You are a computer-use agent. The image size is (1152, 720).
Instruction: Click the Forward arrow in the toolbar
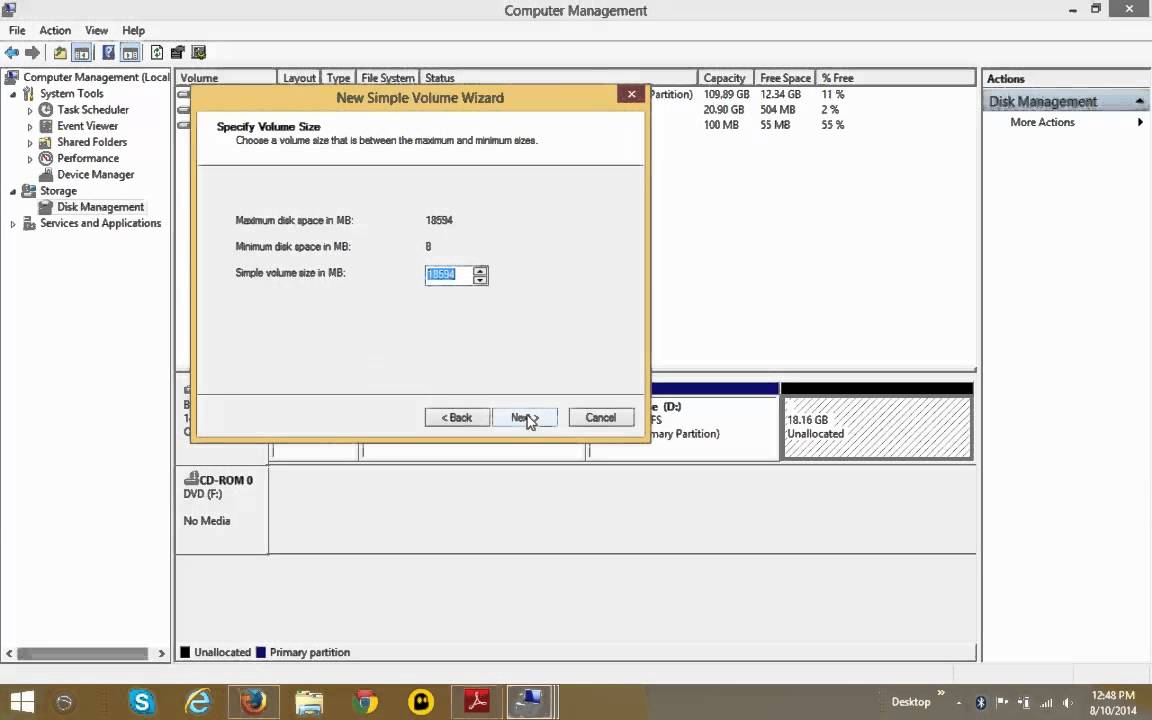[x=32, y=53]
